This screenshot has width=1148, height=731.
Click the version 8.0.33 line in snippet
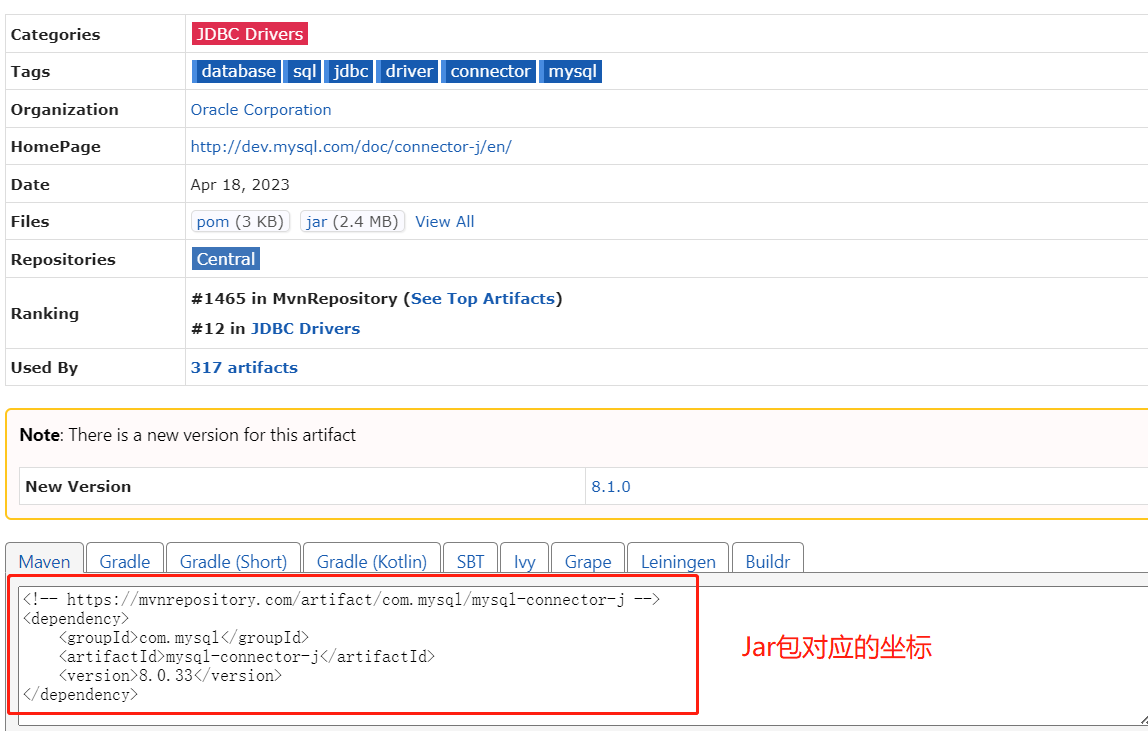tap(170, 675)
